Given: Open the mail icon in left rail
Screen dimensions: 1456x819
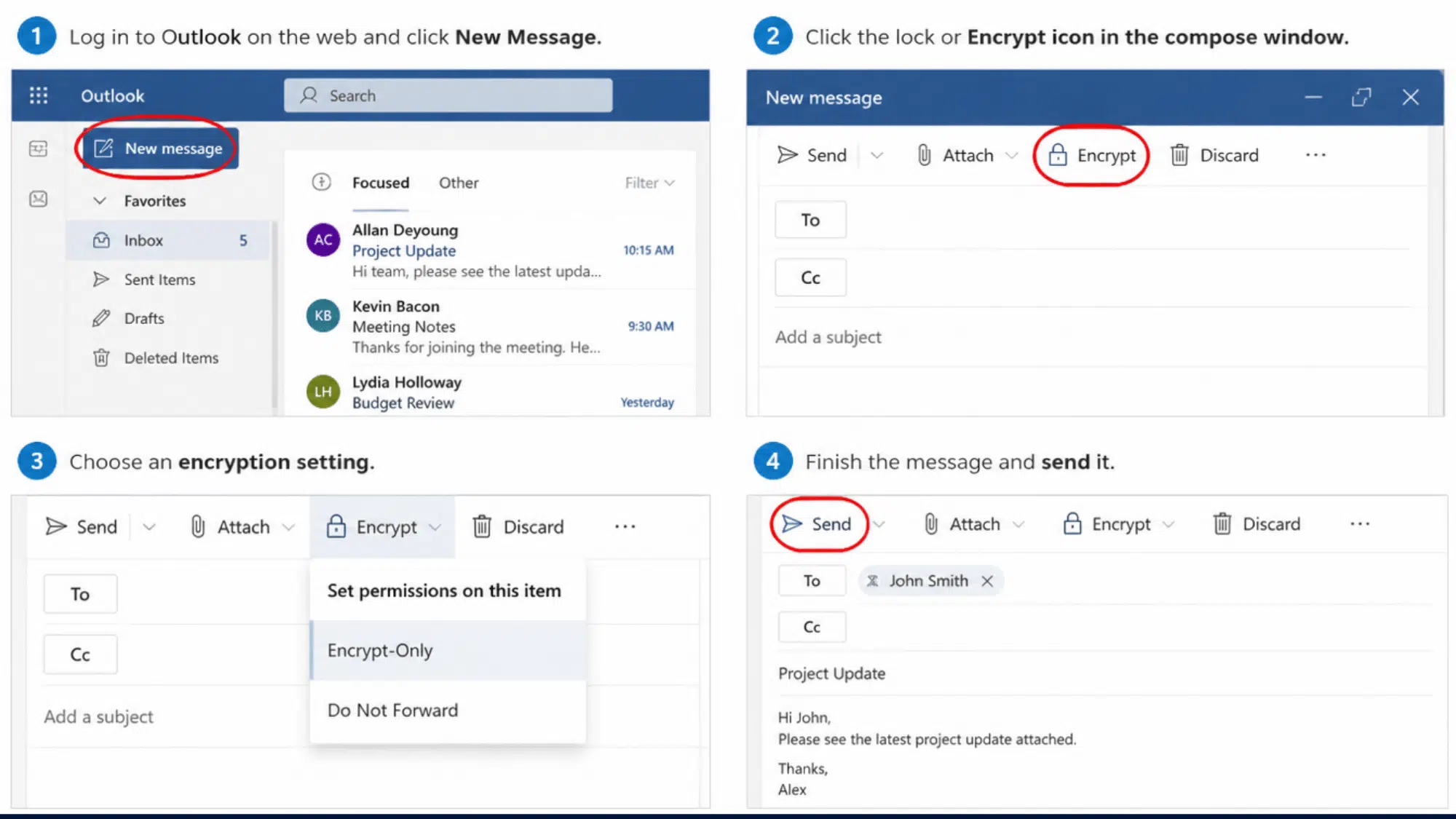Looking at the screenshot, I should (38, 199).
